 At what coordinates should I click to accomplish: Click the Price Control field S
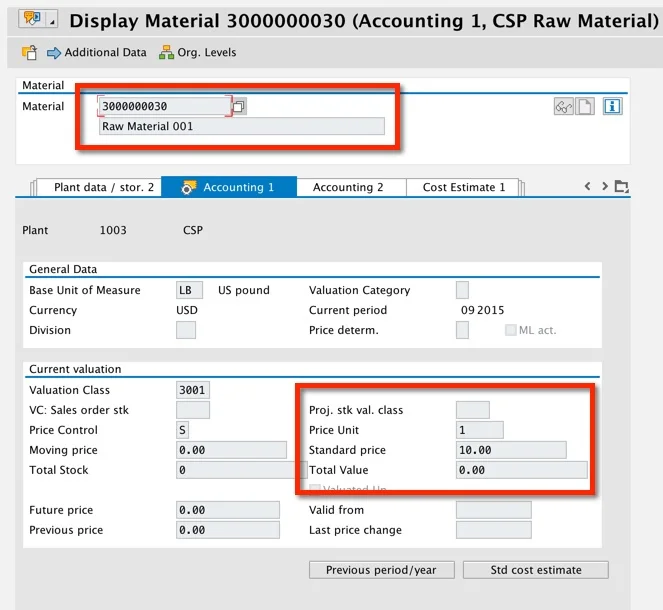click(182, 430)
